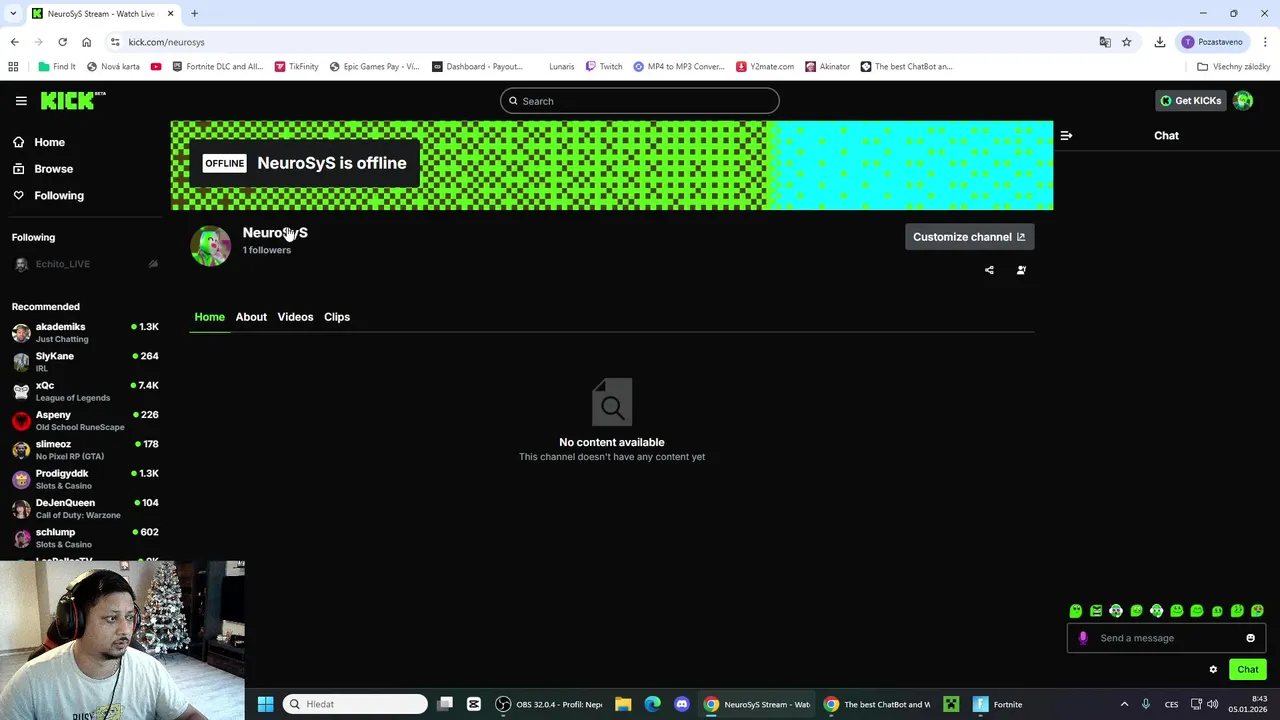Go to browser home button
The image size is (1280, 720).
coord(86,42)
